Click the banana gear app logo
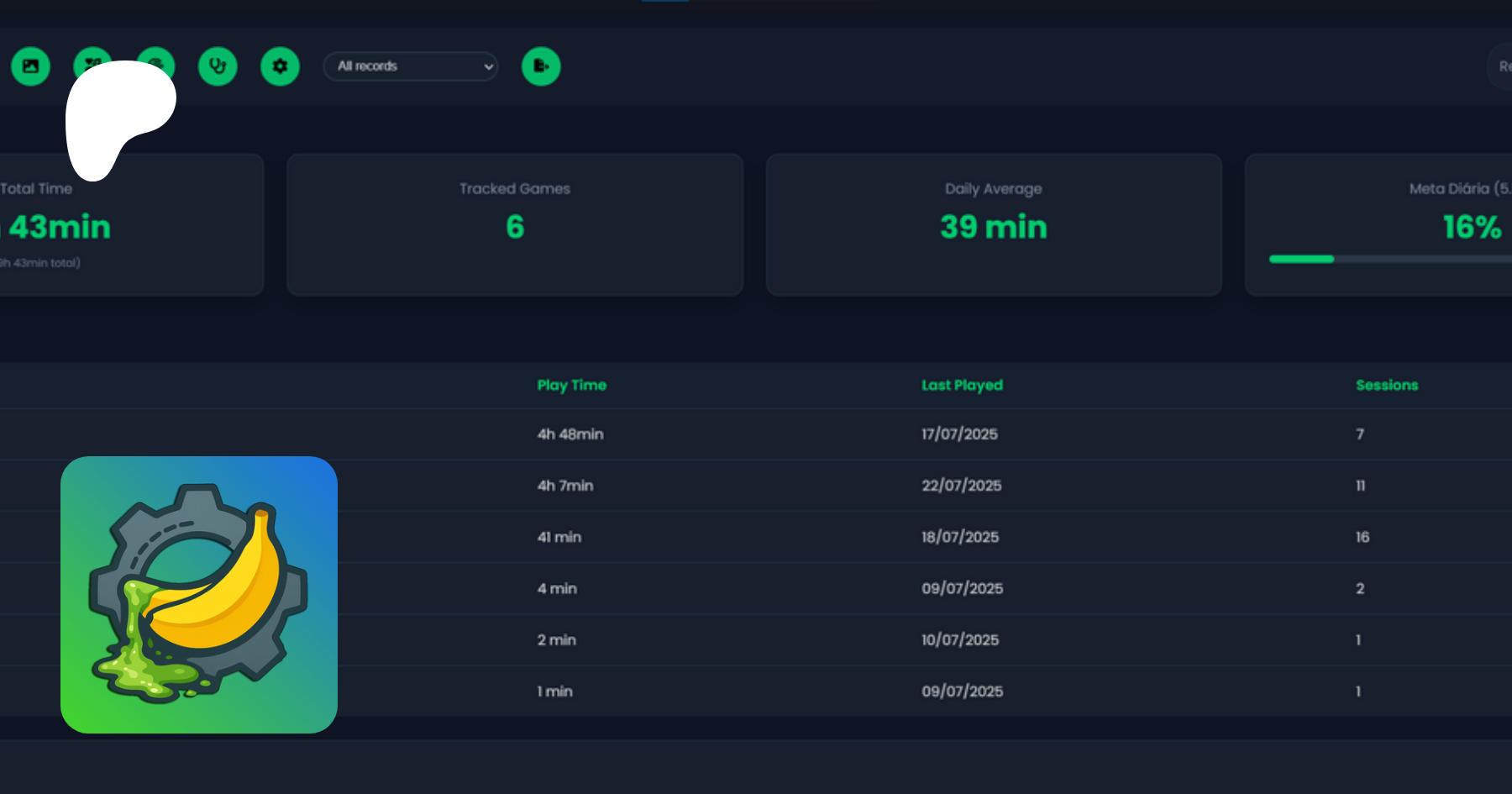1512x794 pixels. coord(199,595)
